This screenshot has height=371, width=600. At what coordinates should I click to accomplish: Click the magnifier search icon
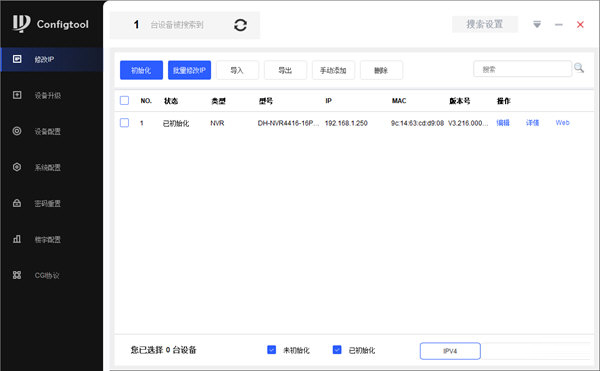tap(579, 68)
